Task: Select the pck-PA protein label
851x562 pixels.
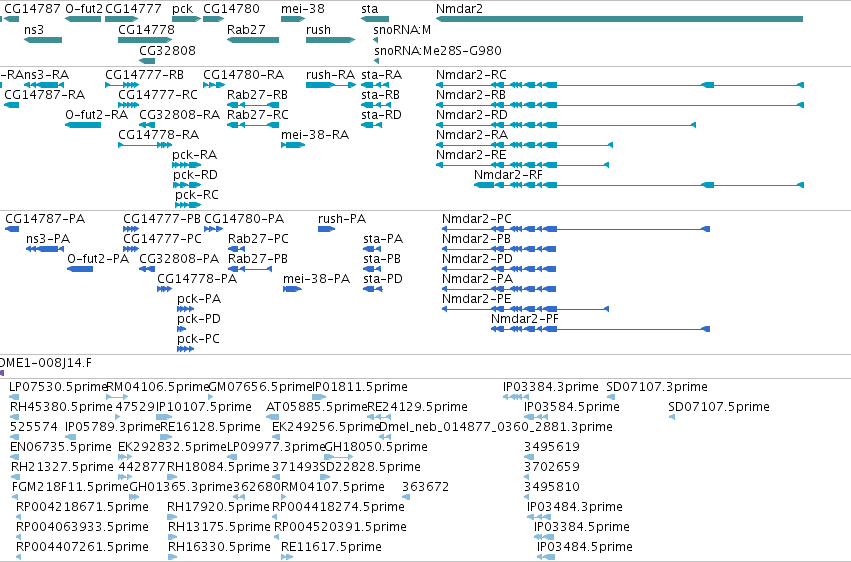Action: (x=199, y=299)
